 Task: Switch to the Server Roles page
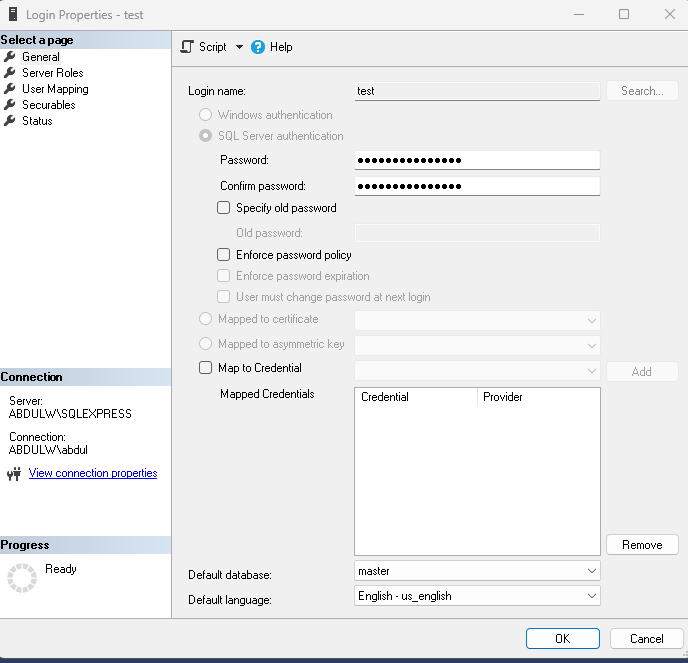(x=53, y=73)
